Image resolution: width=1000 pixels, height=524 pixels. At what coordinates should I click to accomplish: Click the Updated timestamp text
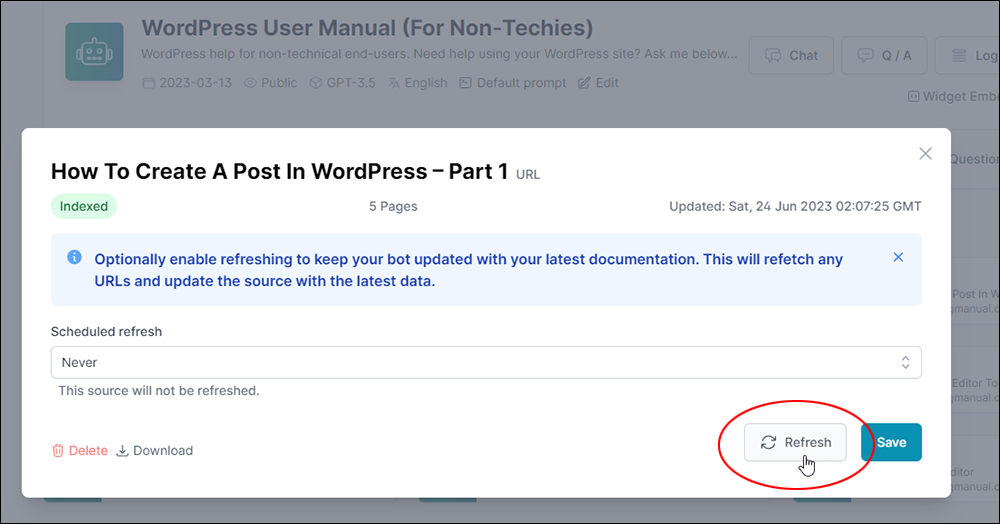pyautogui.click(x=795, y=207)
